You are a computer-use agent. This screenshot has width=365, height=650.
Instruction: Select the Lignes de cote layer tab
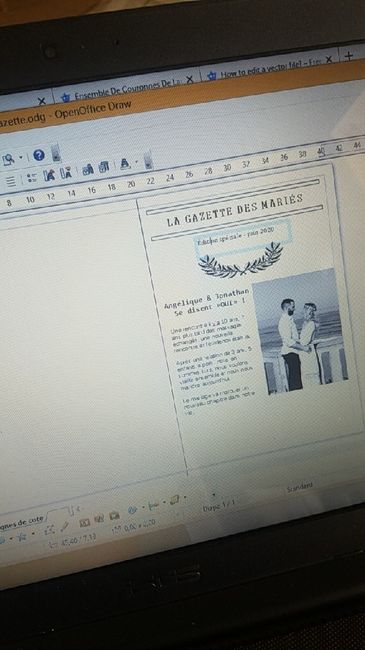(x=22, y=522)
